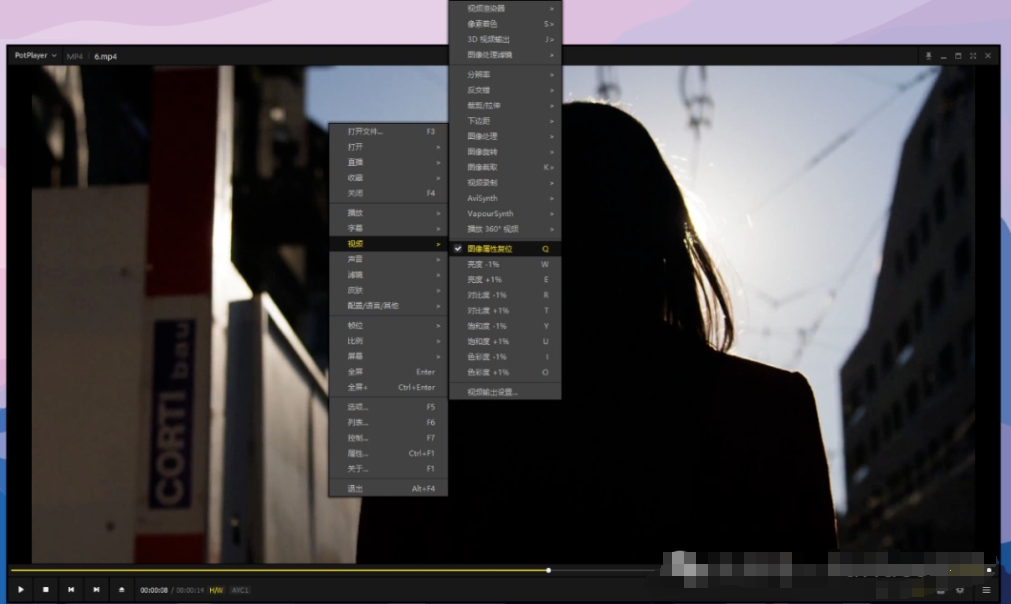Expand 直播 submenu
Image resolution: width=1011 pixels, height=604 pixels.
click(x=388, y=162)
